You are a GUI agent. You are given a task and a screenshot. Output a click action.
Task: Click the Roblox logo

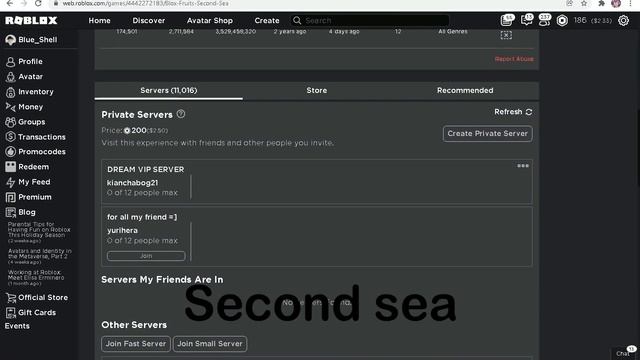tap(31, 20)
